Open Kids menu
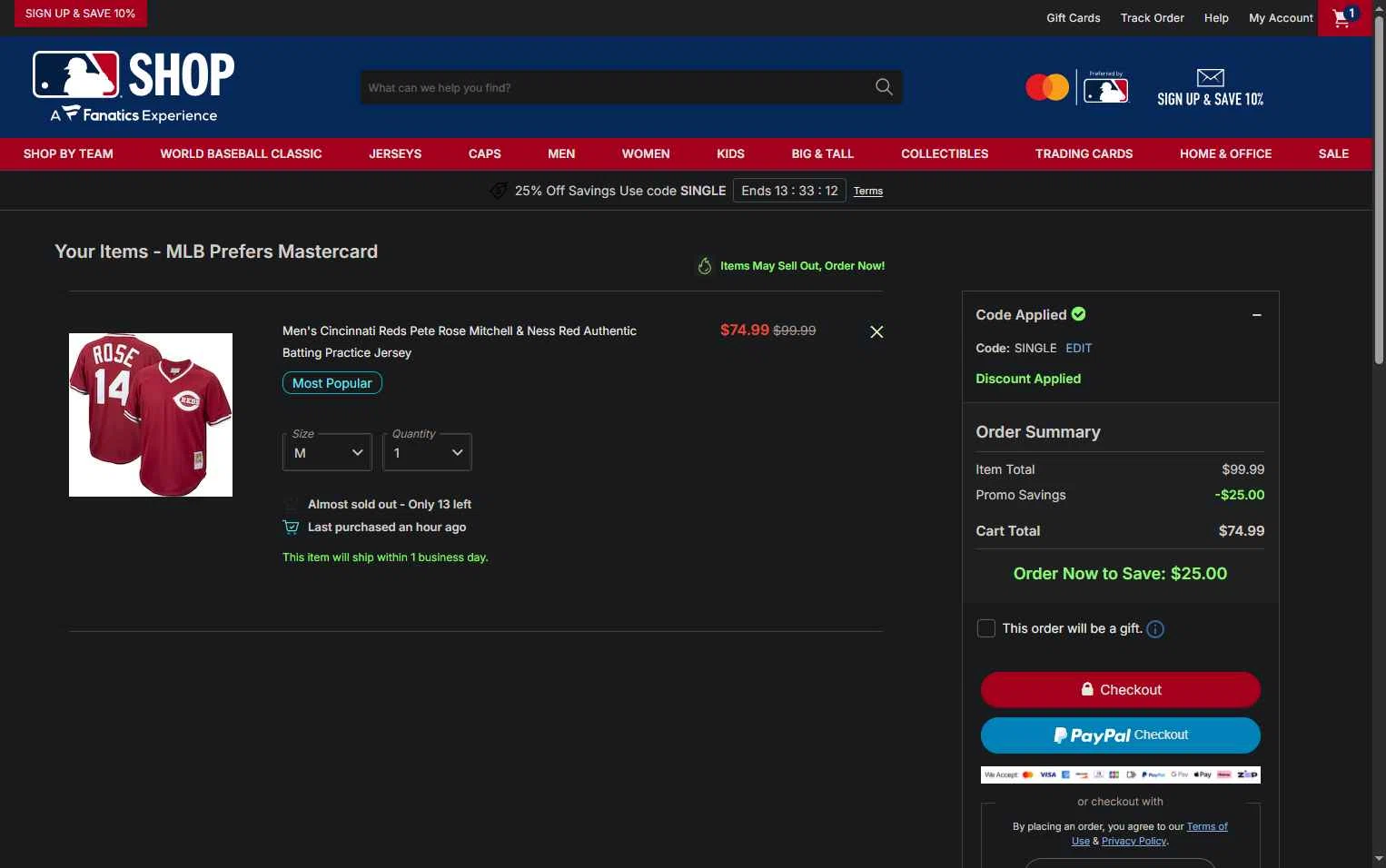Viewport: 1386px width, 868px height. coord(730,154)
